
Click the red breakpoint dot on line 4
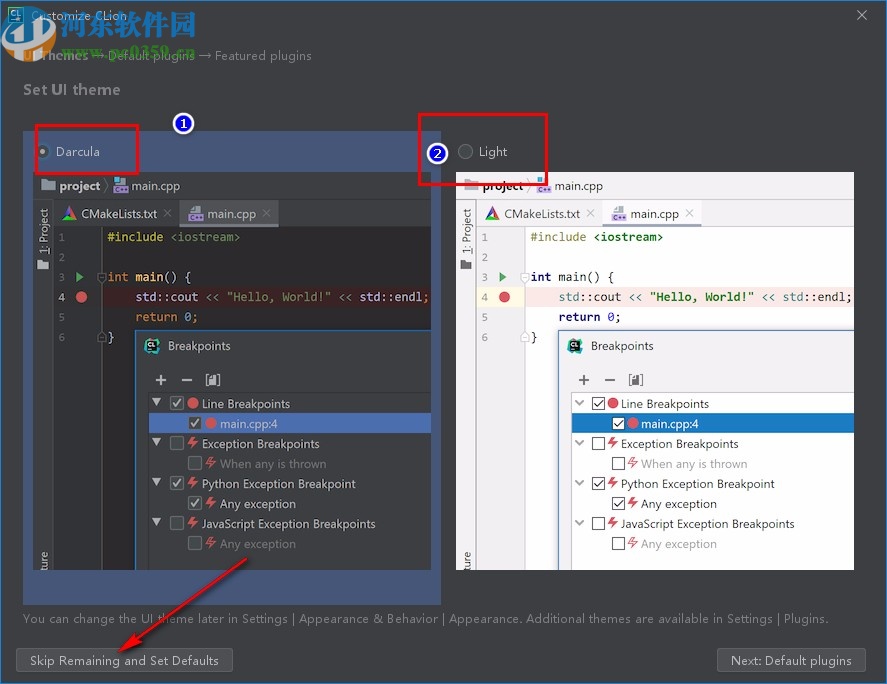pyautogui.click(x=81, y=296)
